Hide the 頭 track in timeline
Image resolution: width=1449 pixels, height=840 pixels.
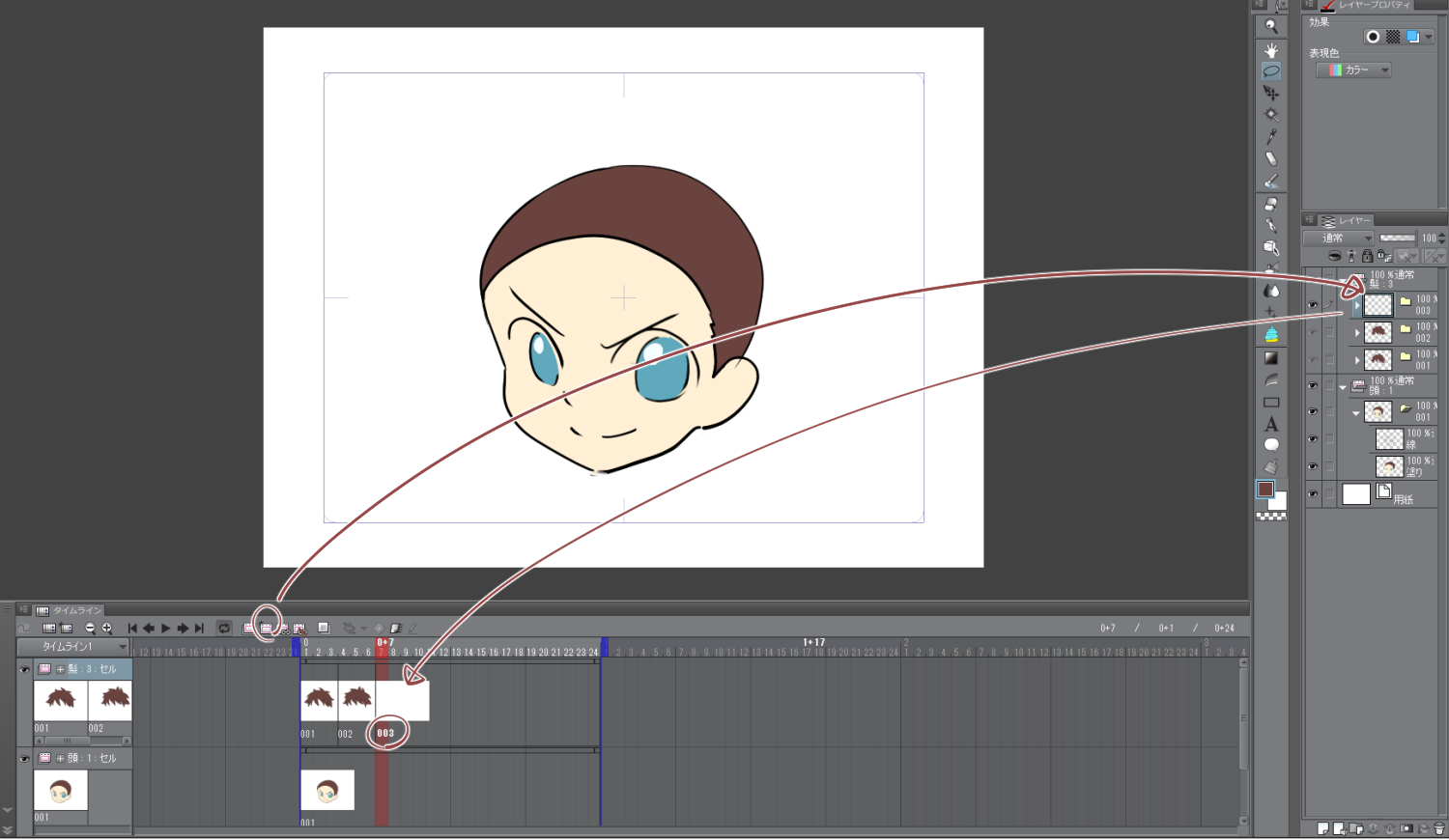pos(24,758)
